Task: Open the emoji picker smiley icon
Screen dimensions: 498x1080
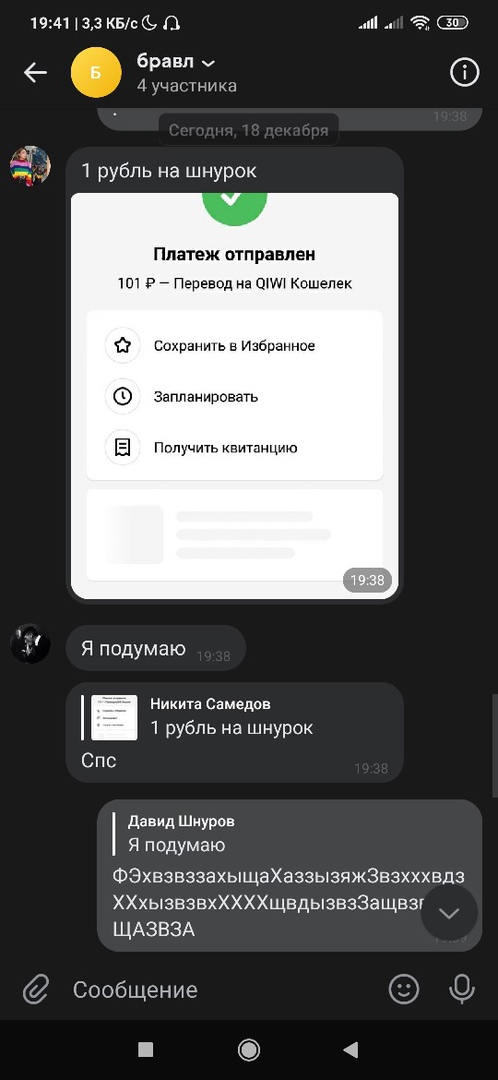Action: pyautogui.click(x=404, y=990)
